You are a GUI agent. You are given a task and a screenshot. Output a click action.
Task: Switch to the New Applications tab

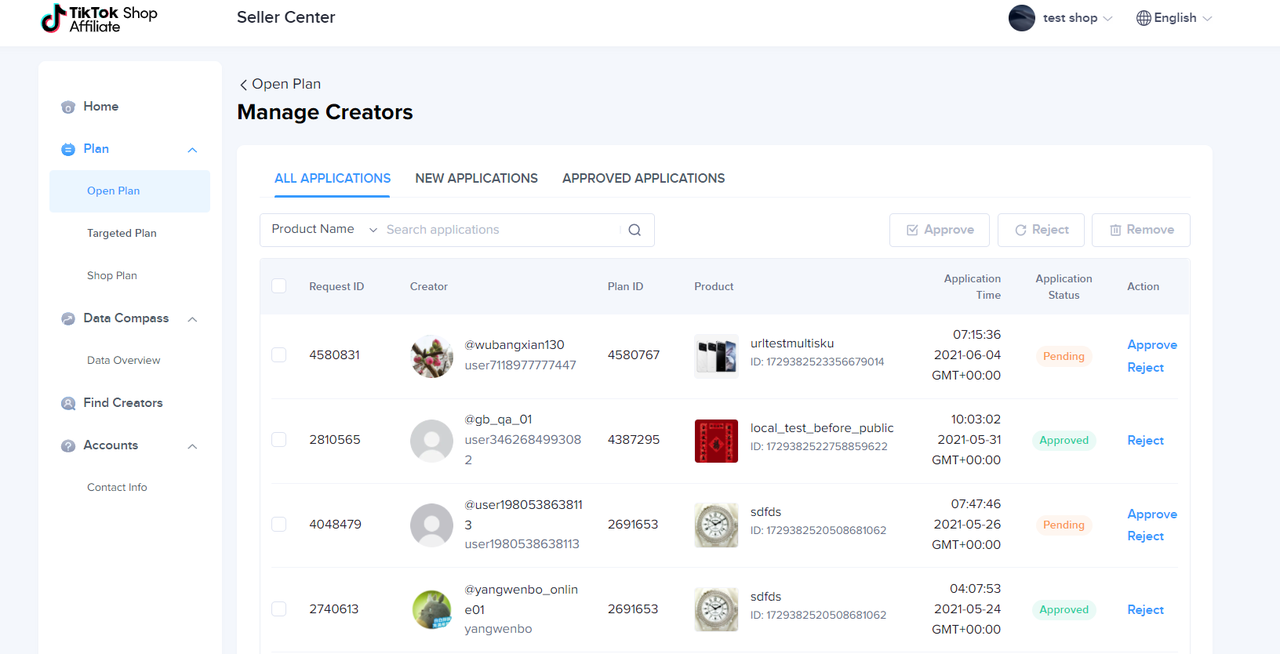(x=476, y=178)
